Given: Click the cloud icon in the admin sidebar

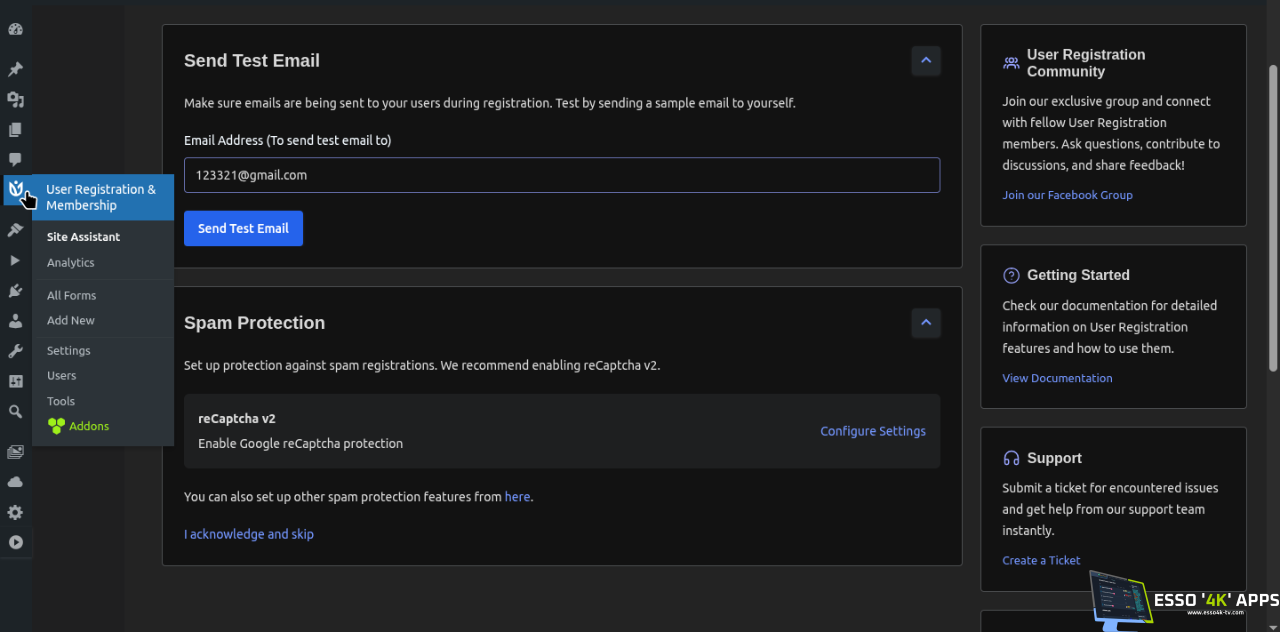Looking at the screenshot, I should point(15,482).
